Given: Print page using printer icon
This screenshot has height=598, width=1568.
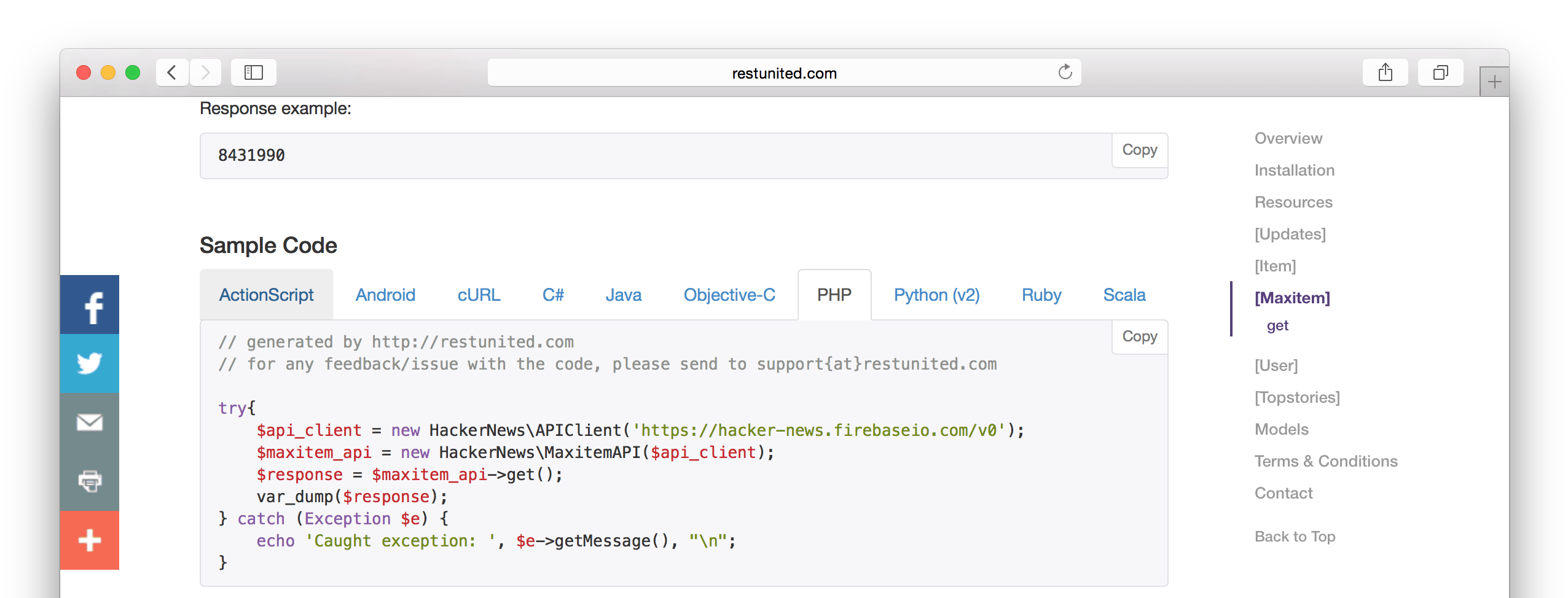Looking at the screenshot, I should 90,481.
